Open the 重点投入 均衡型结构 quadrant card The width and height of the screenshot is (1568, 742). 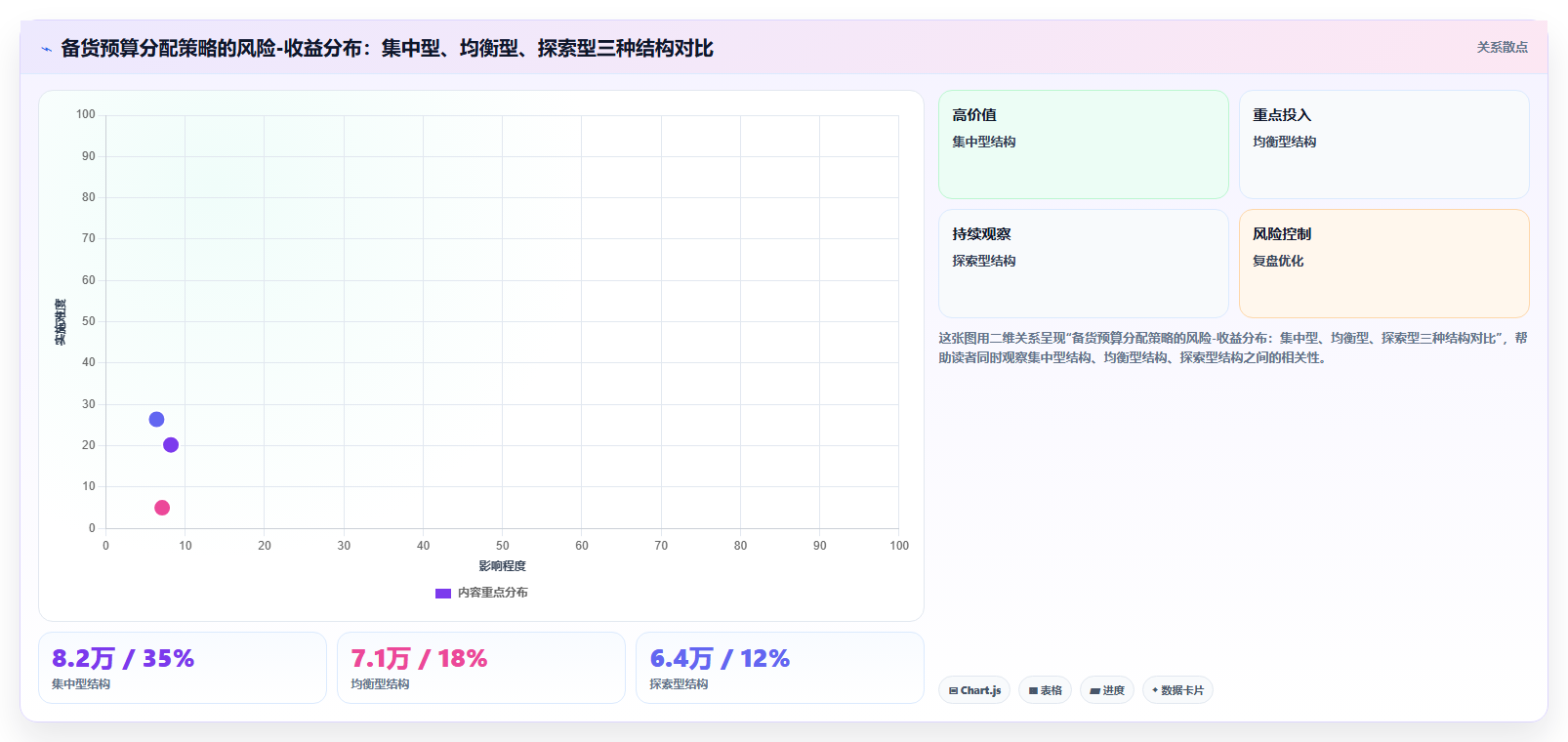pyautogui.click(x=1383, y=144)
